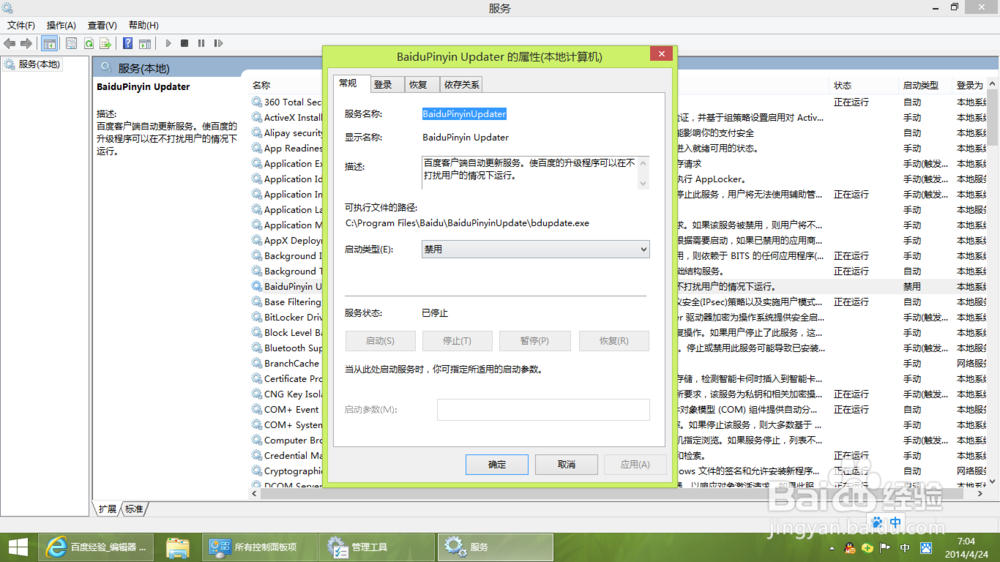Open the 帮助(H) menu

click(x=143, y=26)
